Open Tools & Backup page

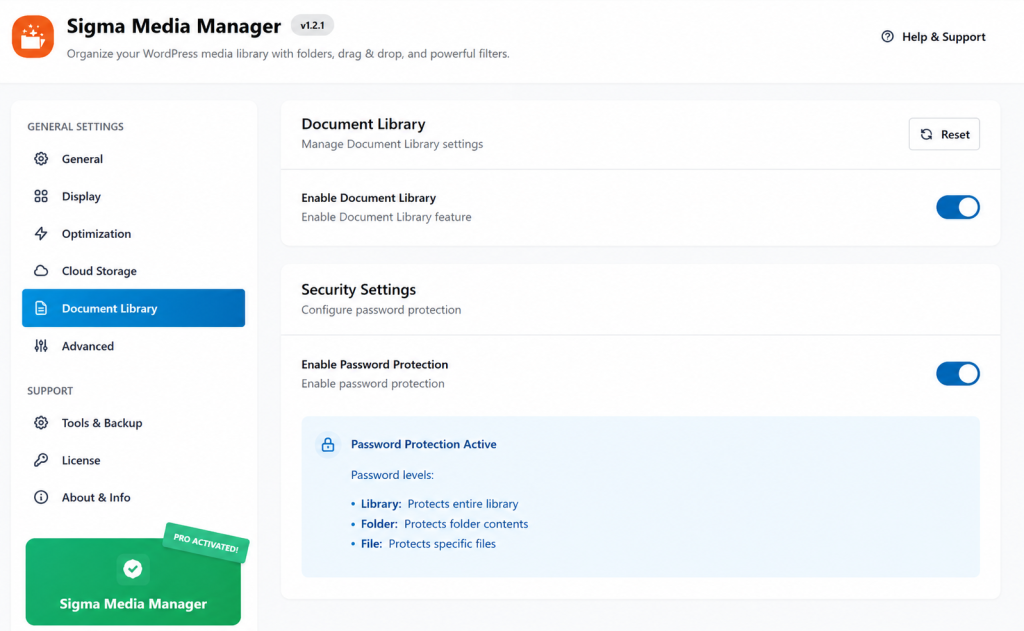[x=133, y=423]
